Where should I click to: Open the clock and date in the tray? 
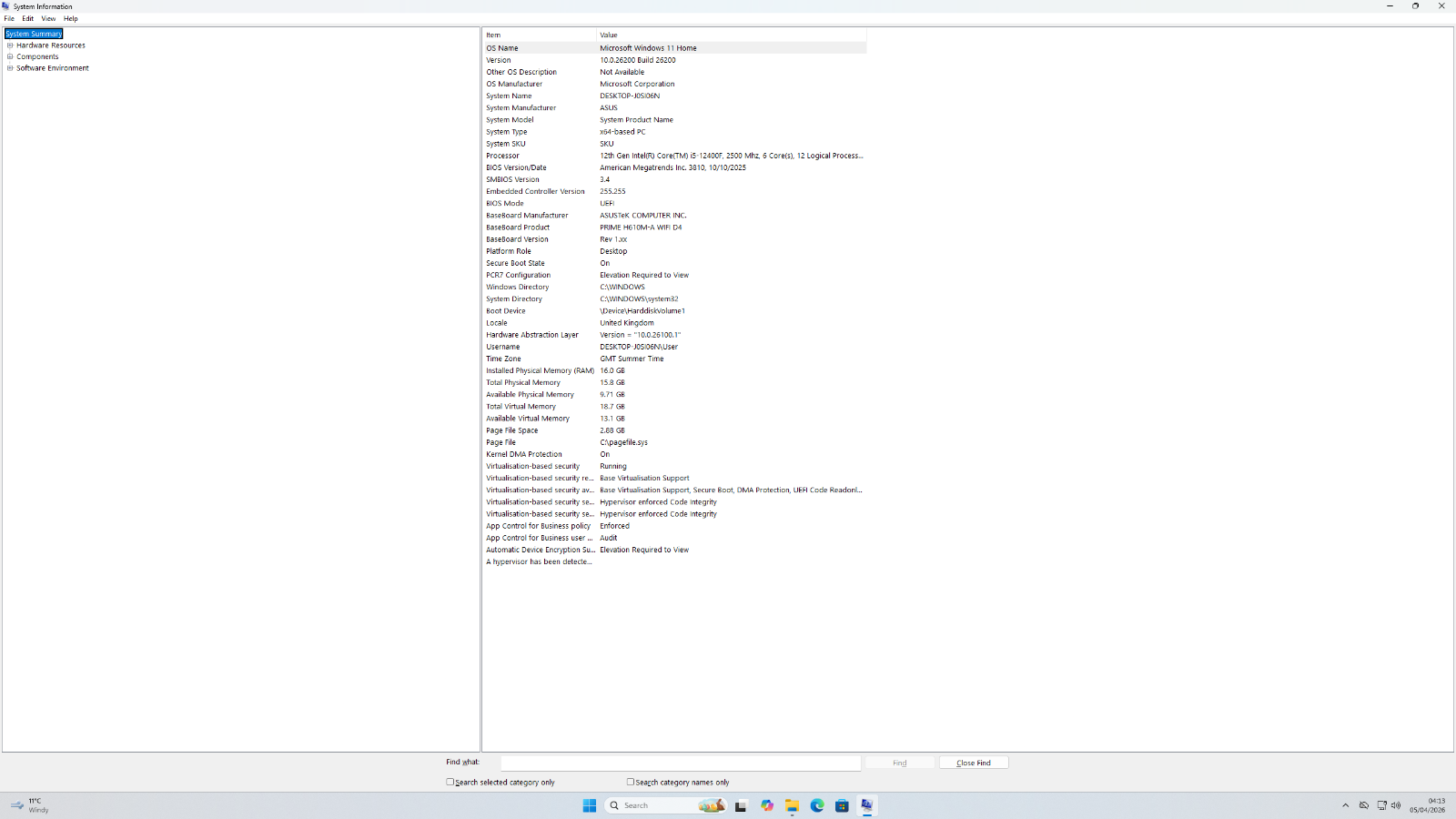tap(1428, 805)
